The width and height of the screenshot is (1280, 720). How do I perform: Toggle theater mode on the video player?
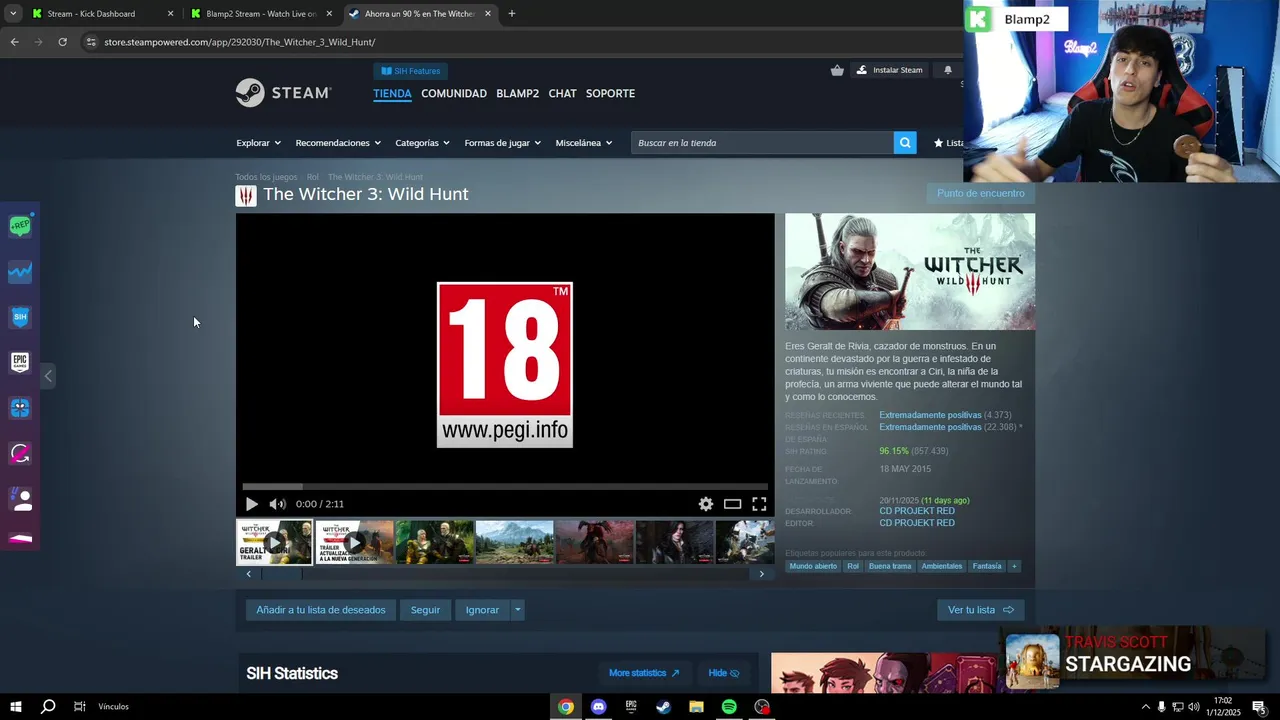click(x=732, y=504)
